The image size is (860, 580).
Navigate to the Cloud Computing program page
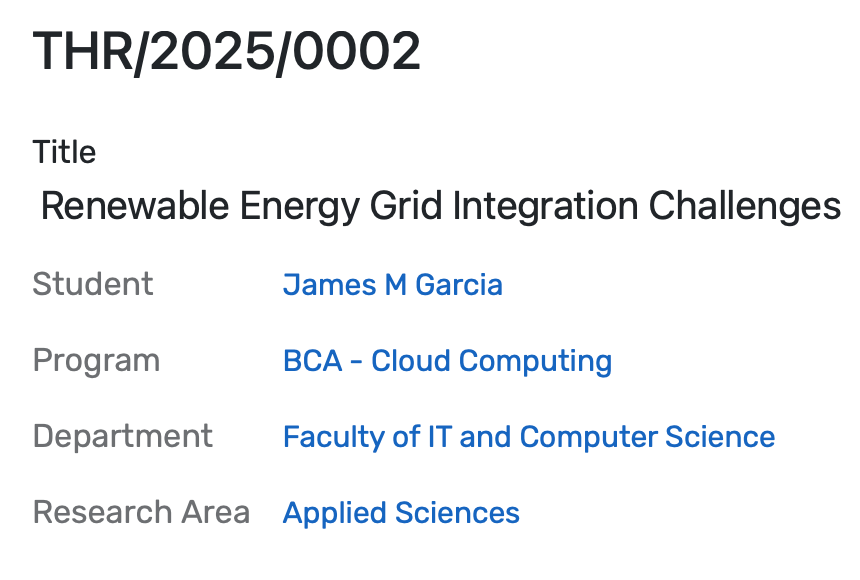pos(447,361)
